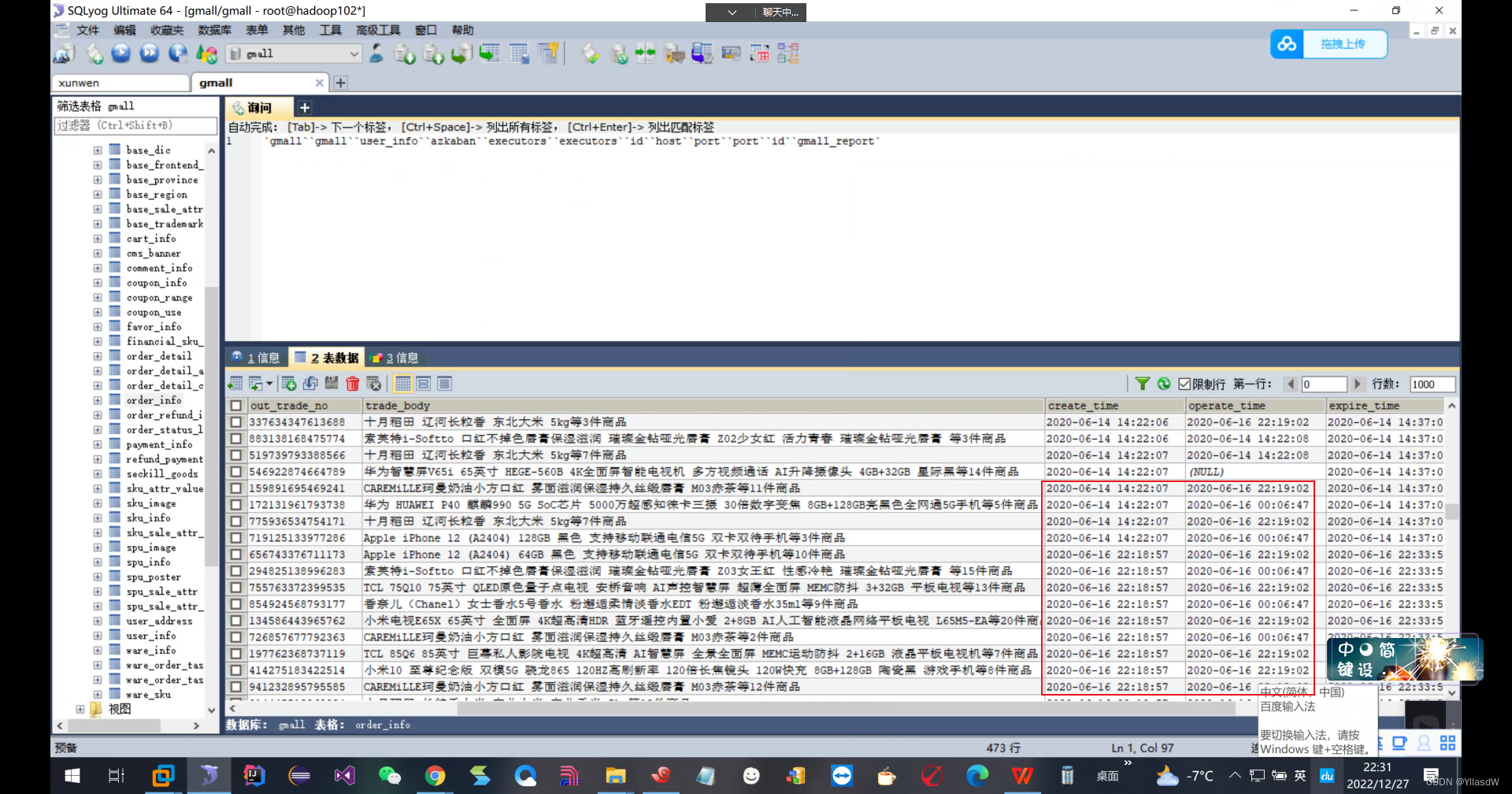
Task: Click the new connection toolbar icon
Action: (x=64, y=54)
